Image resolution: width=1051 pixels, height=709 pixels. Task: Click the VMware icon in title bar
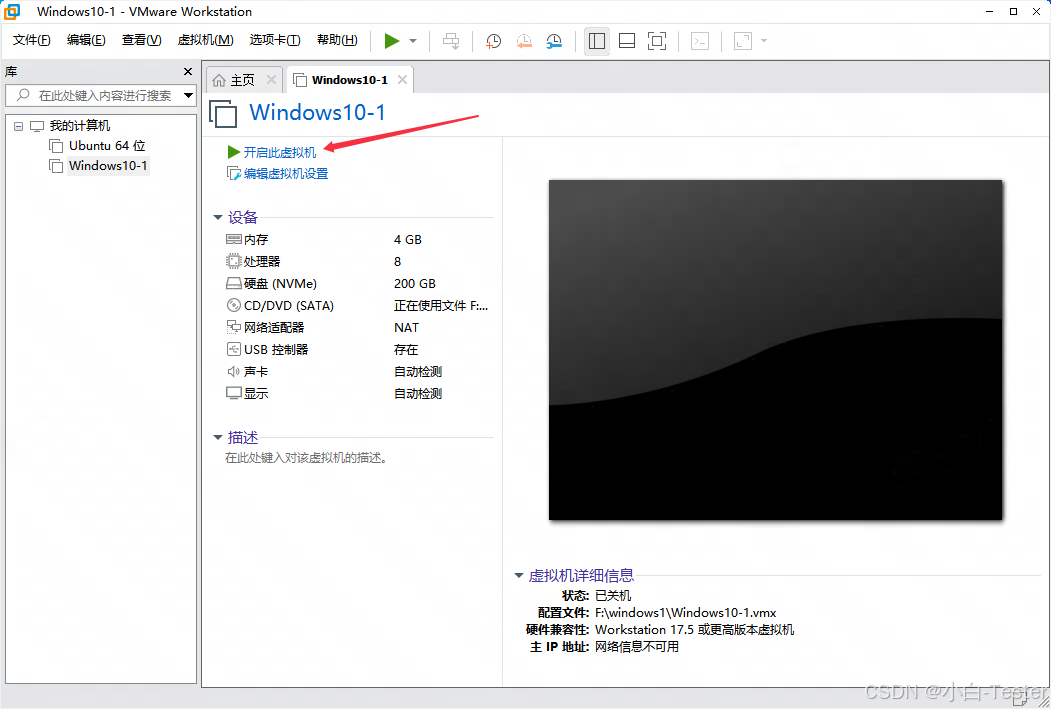tap(12, 11)
